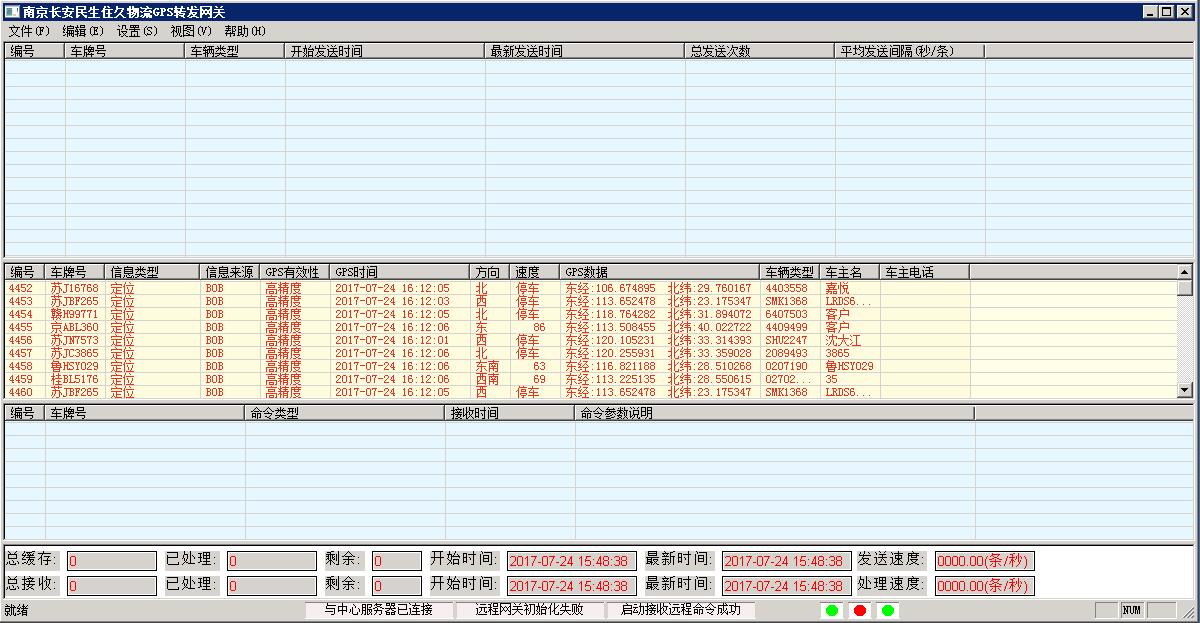Click the application icon in title bar

13,12
